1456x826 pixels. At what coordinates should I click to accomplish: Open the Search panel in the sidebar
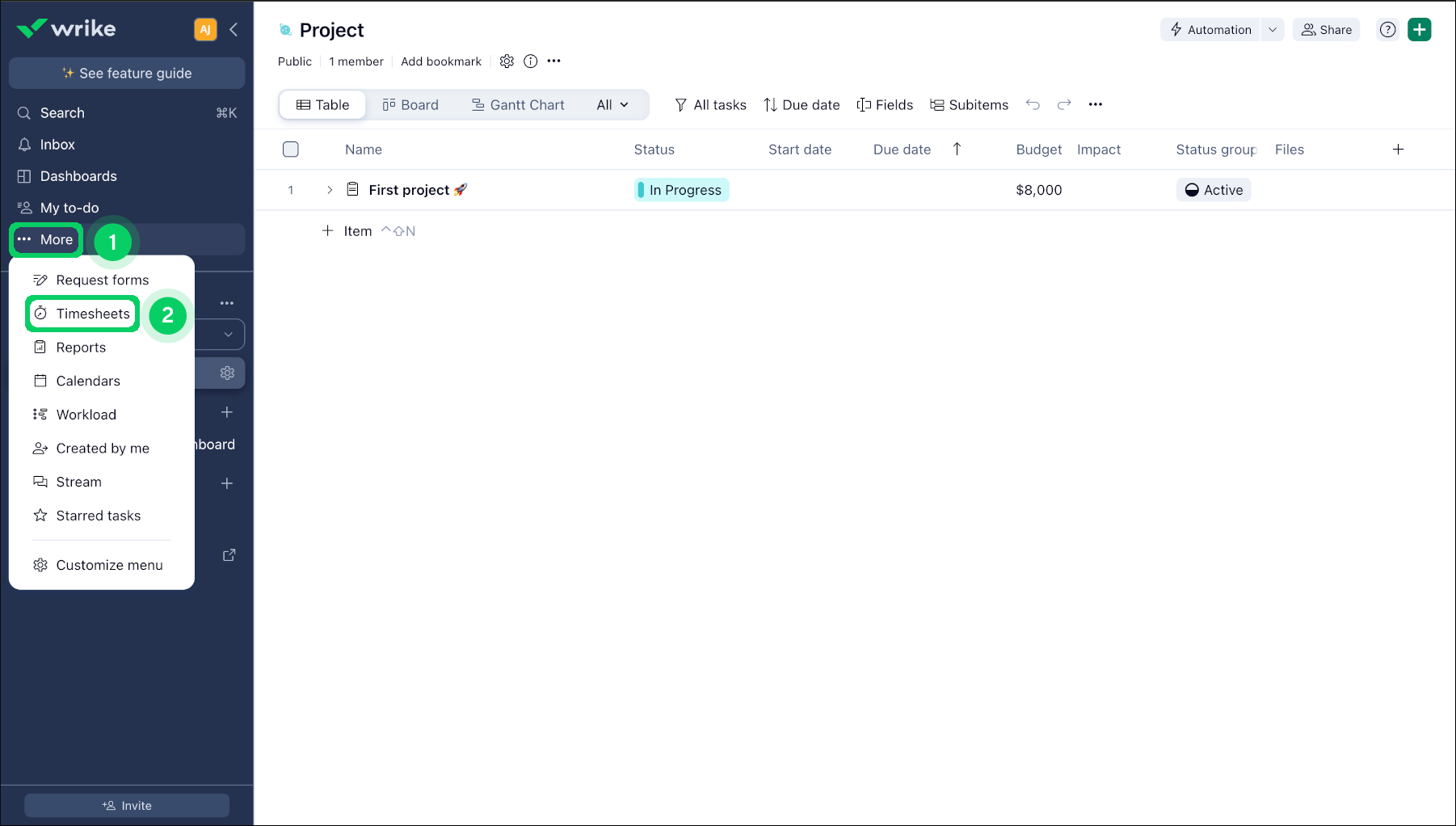click(61, 112)
